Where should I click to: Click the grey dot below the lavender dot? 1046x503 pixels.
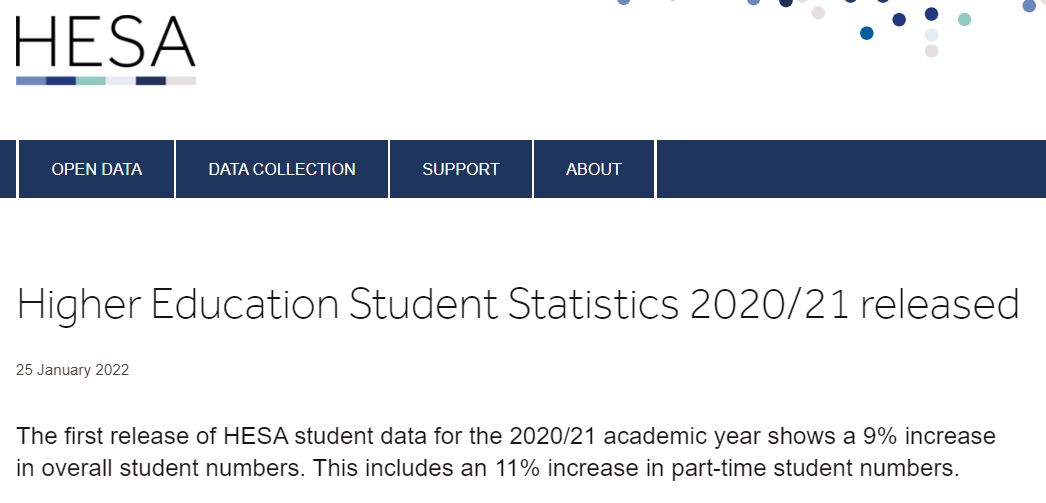point(931,51)
